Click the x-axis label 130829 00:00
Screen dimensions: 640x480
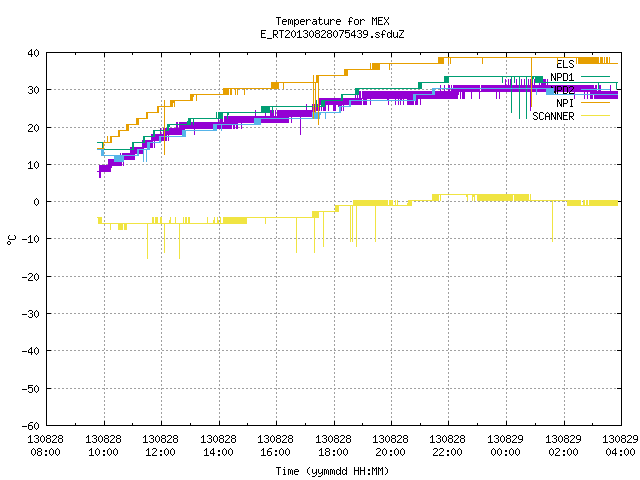506,446
